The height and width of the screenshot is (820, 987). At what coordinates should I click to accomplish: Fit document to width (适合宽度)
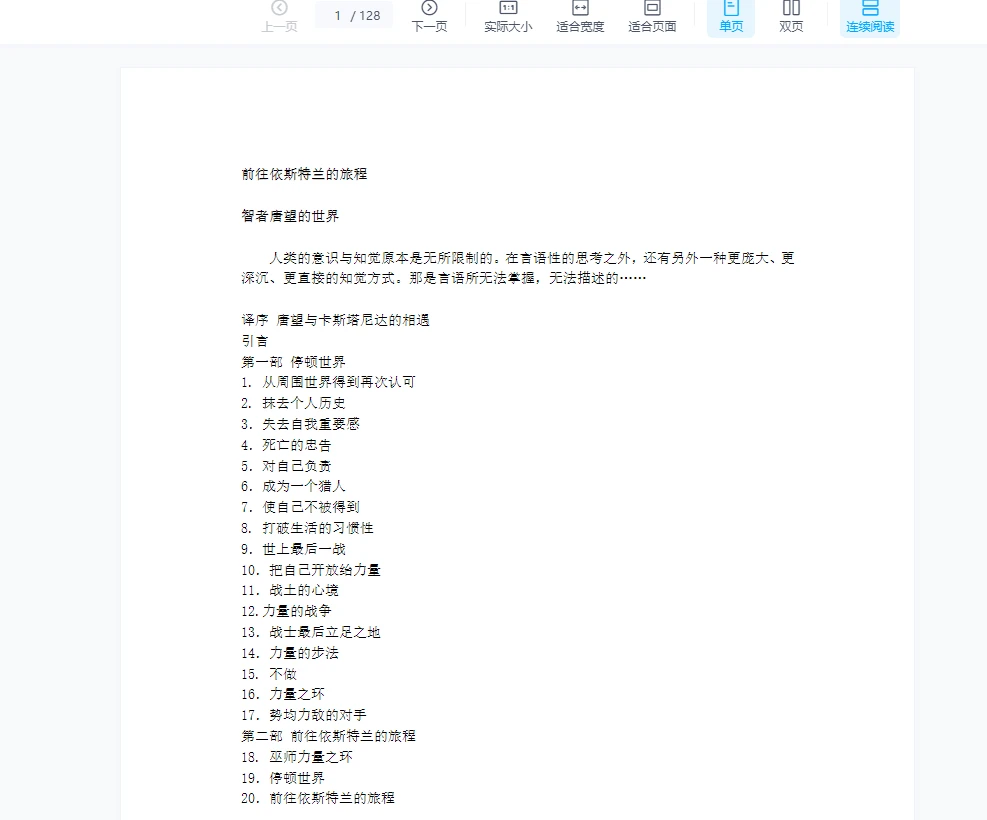[580, 17]
